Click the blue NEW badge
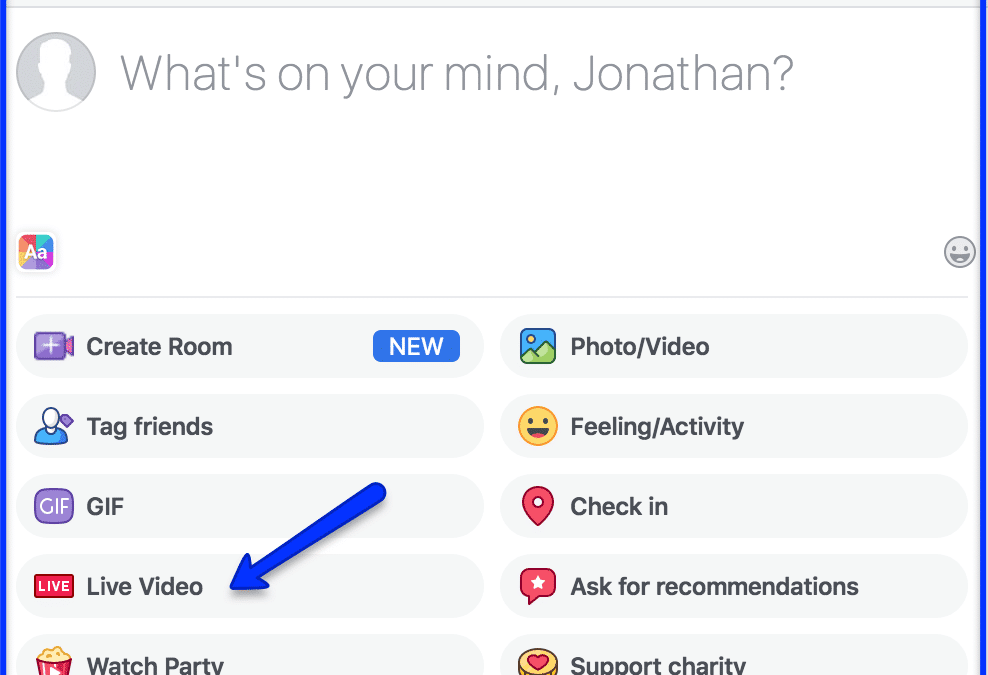 click(416, 346)
